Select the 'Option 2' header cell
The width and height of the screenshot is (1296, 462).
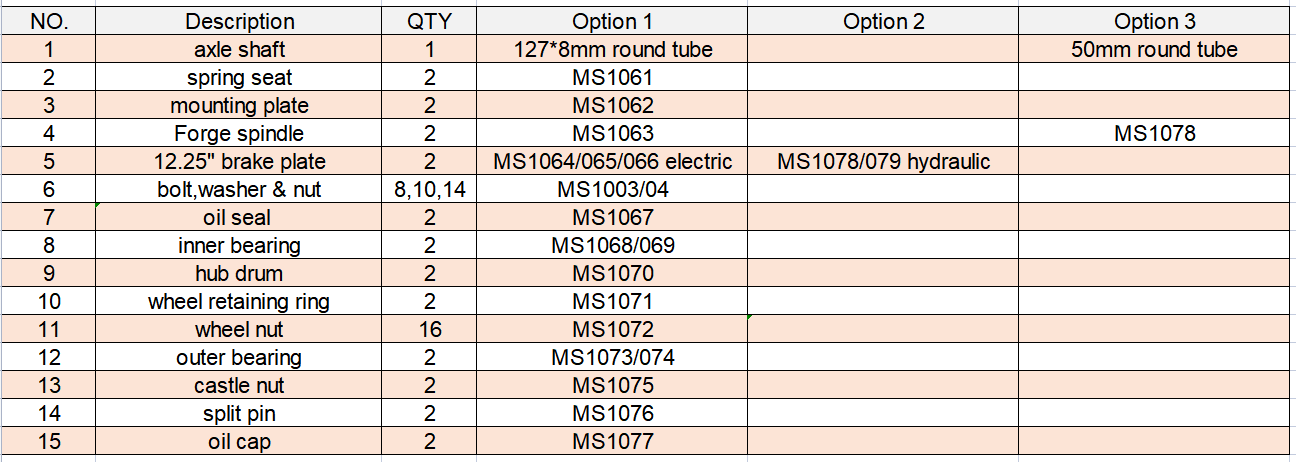pos(883,21)
